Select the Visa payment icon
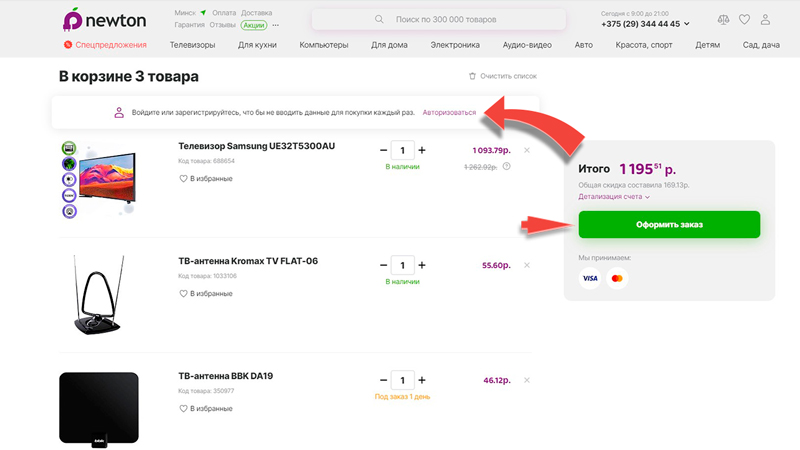This screenshot has height=450, width=800. pos(590,278)
